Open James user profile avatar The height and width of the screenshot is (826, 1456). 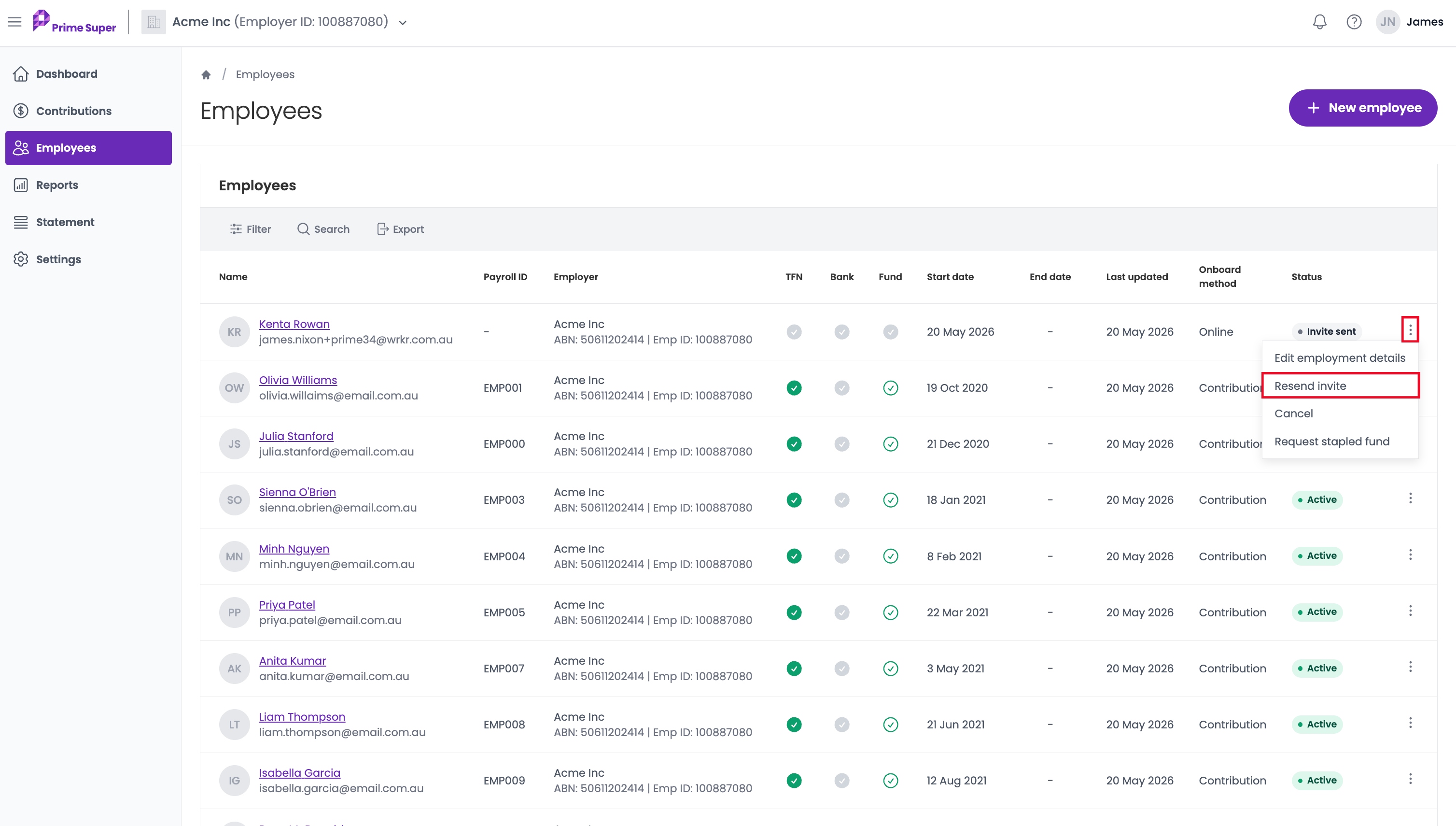pos(1387,22)
